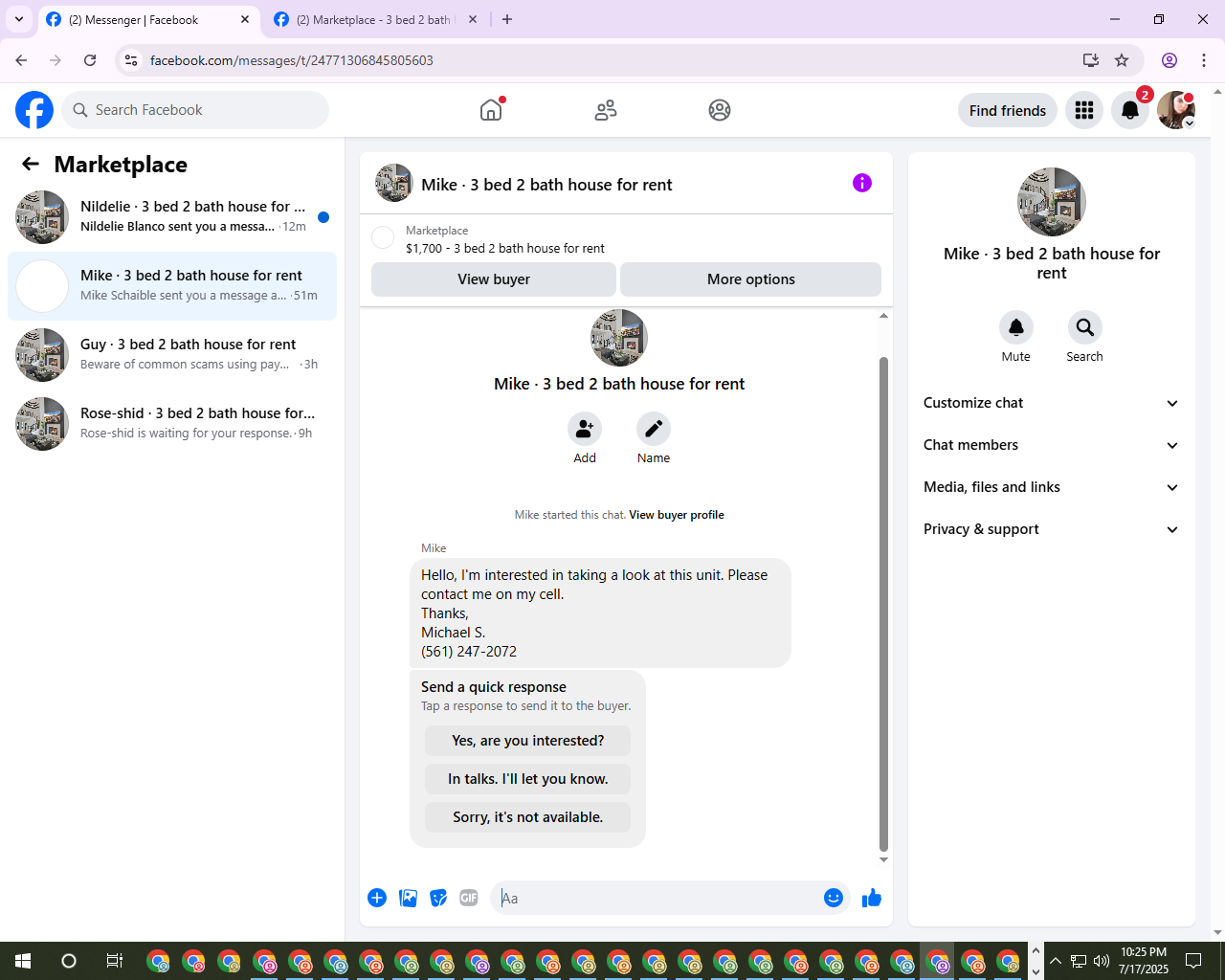Choose a sticker icon
The image size is (1225, 980).
coord(438,898)
